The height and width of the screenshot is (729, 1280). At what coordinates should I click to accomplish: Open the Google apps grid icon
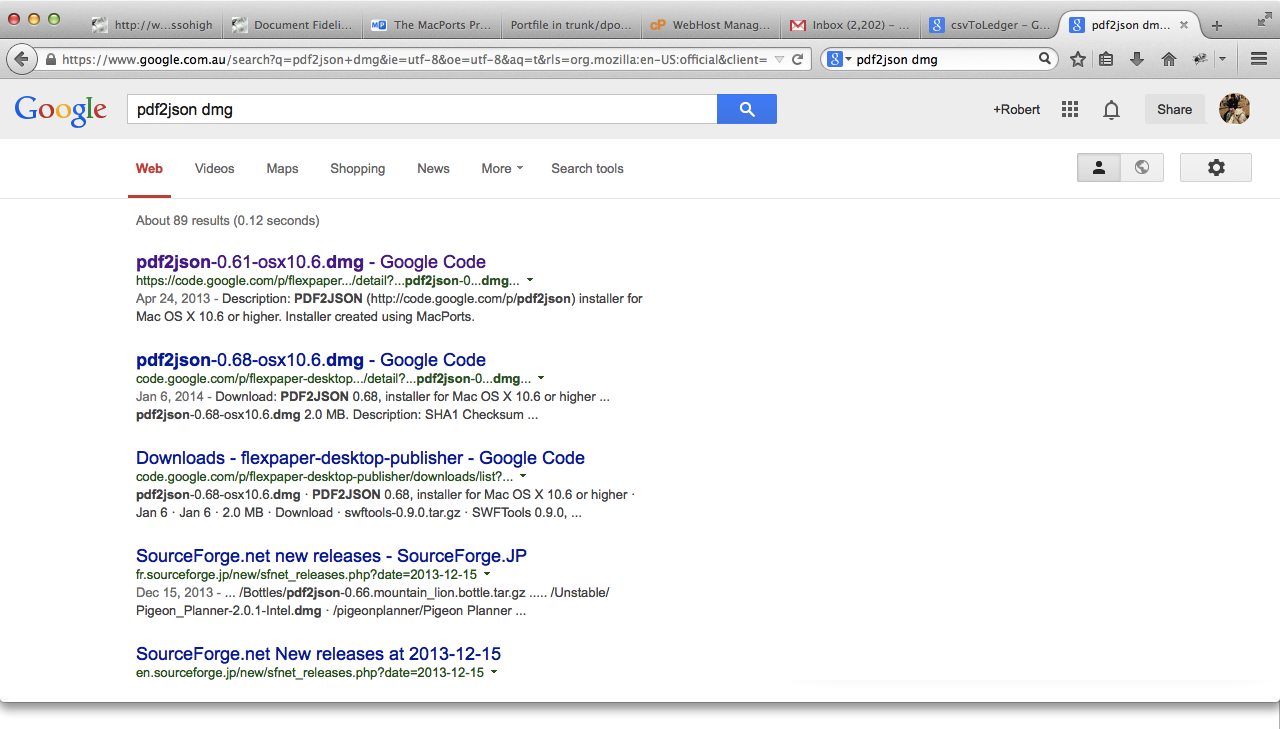[1070, 110]
